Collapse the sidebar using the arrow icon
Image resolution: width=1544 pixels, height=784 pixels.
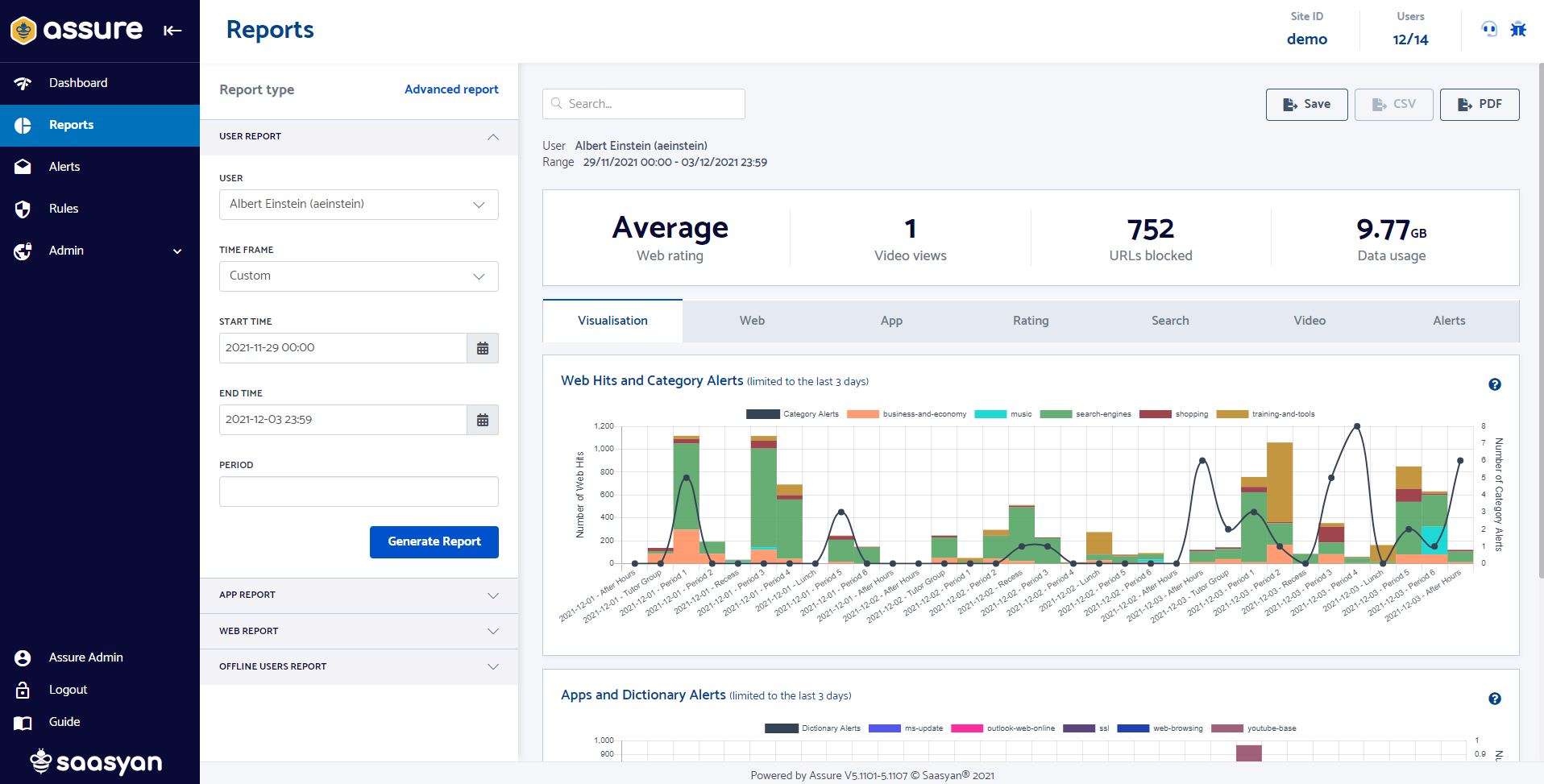coord(173,30)
